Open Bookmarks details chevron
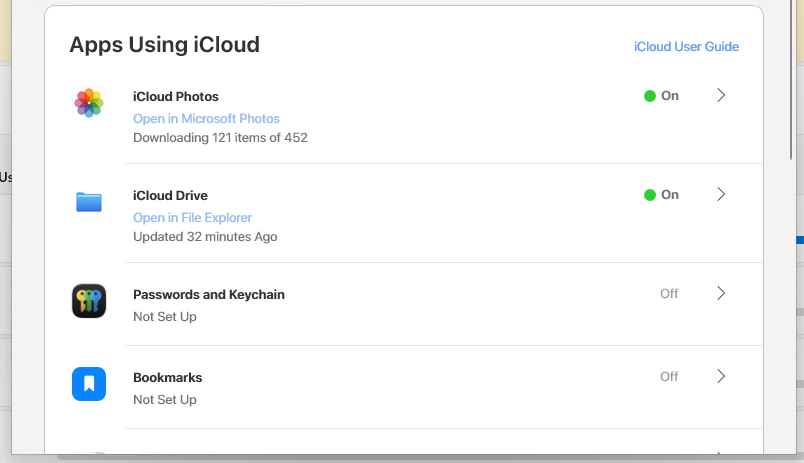804x463 pixels. 721,377
